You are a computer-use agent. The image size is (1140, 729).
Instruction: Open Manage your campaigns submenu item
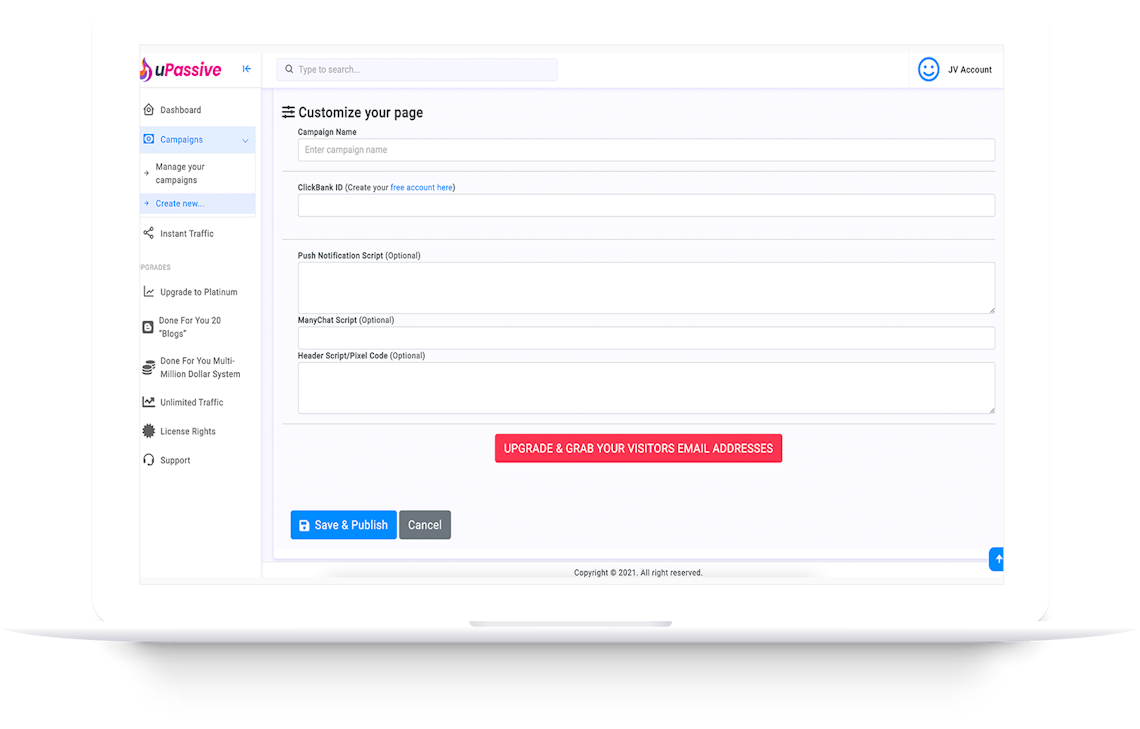point(180,174)
